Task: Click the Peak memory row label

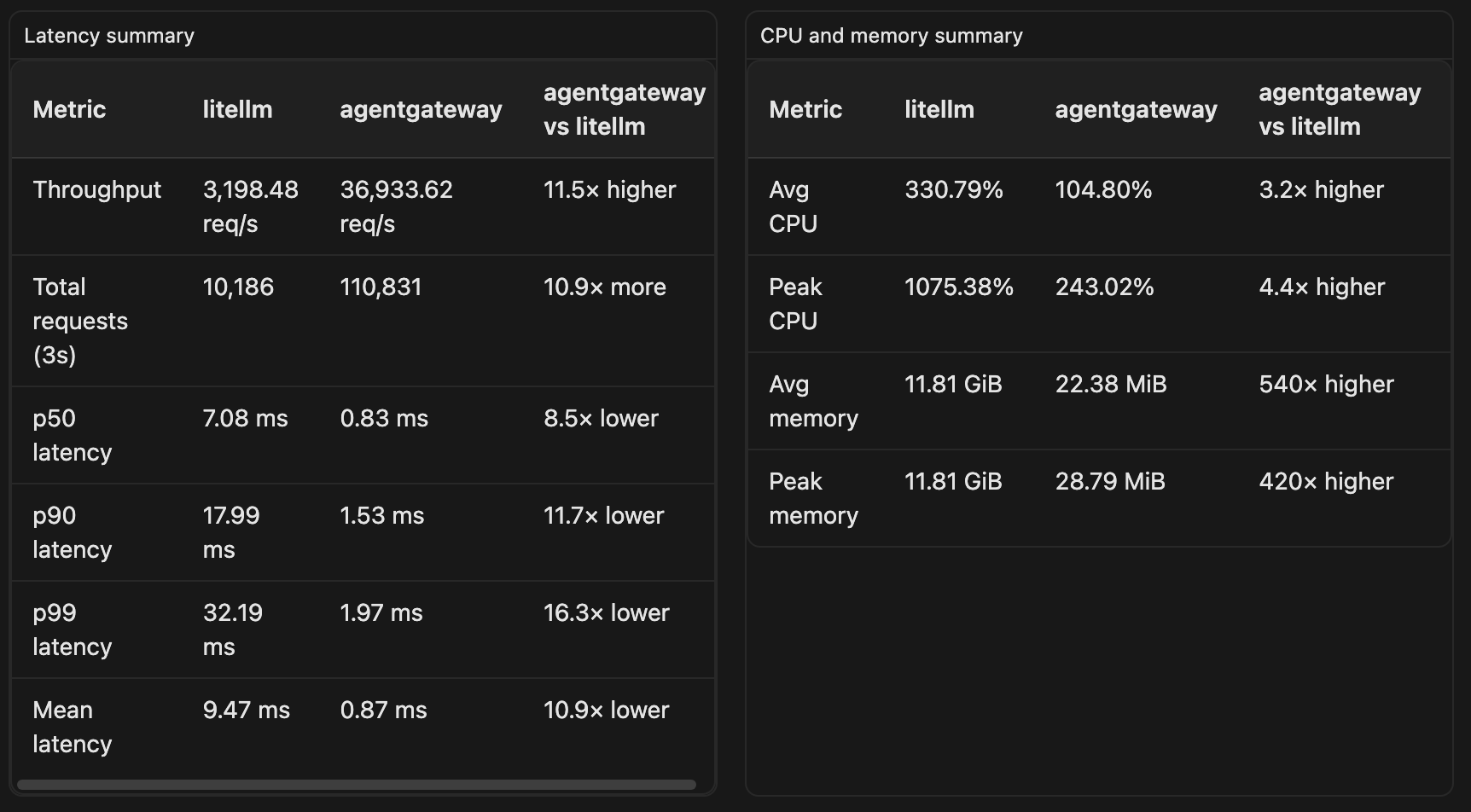Action: [x=813, y=498]
